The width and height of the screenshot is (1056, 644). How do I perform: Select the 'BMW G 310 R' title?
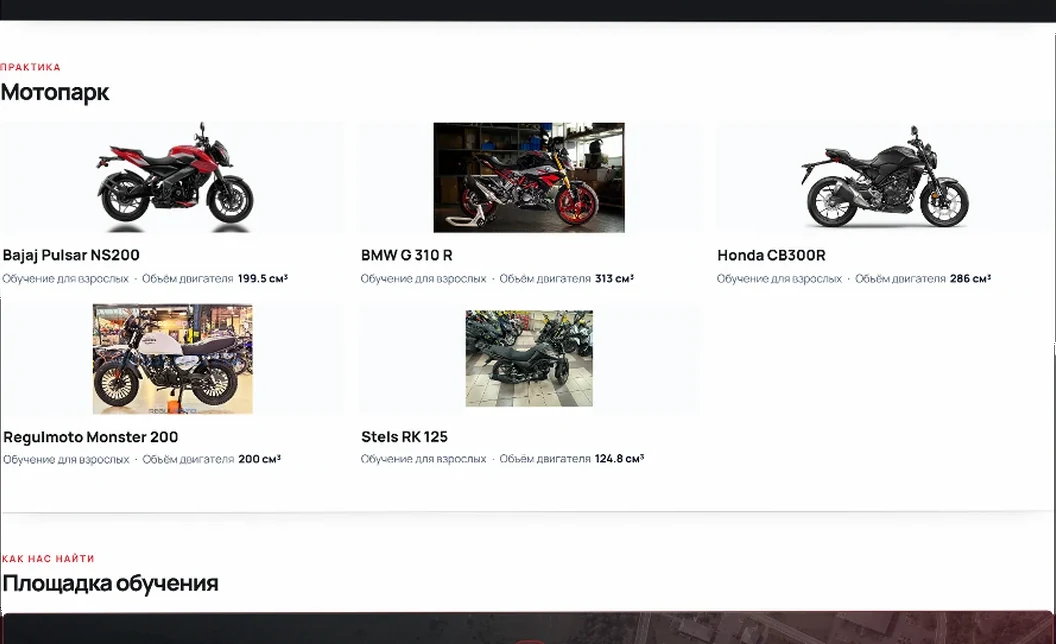pos(407,255)
